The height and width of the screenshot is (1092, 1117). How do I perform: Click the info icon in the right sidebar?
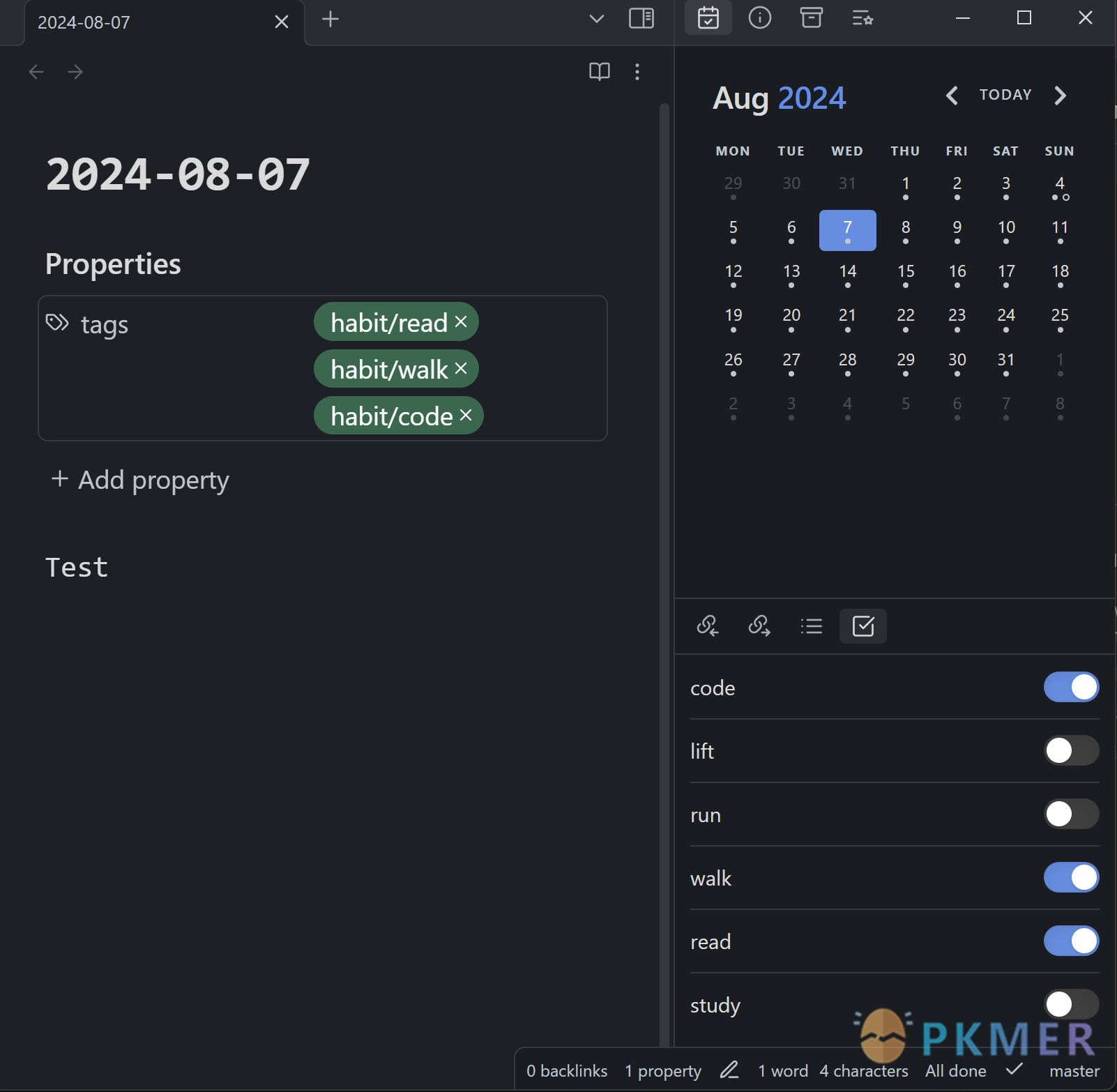click(760, 18)
